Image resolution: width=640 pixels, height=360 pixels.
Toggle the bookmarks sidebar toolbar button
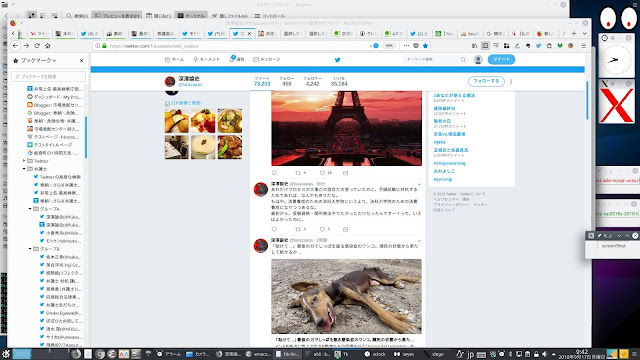[485, 46]
